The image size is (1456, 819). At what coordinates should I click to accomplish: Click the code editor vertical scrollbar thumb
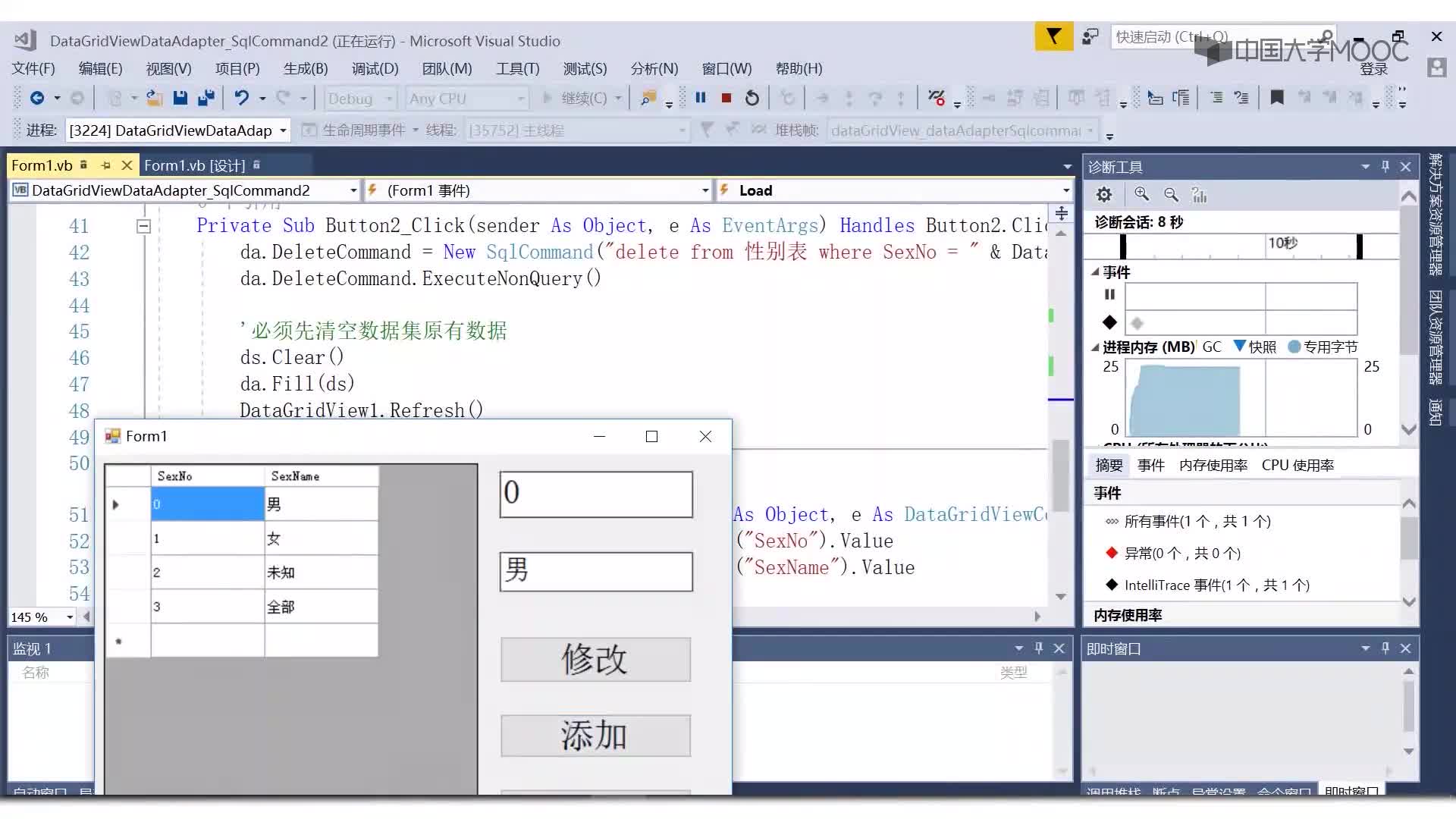[x=1061, y=475]
